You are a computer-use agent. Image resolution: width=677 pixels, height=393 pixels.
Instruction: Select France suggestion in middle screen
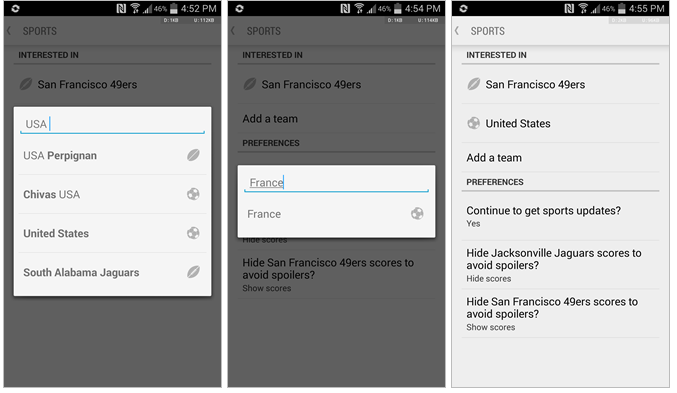click(336, 214)
